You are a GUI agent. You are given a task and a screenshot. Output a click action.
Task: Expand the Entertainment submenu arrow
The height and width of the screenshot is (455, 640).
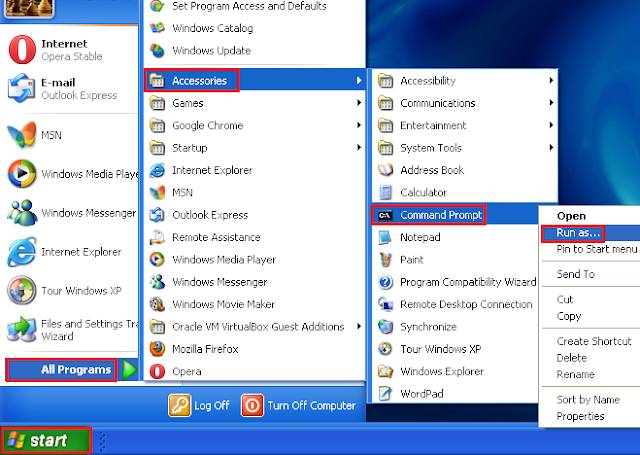[551, 125]
